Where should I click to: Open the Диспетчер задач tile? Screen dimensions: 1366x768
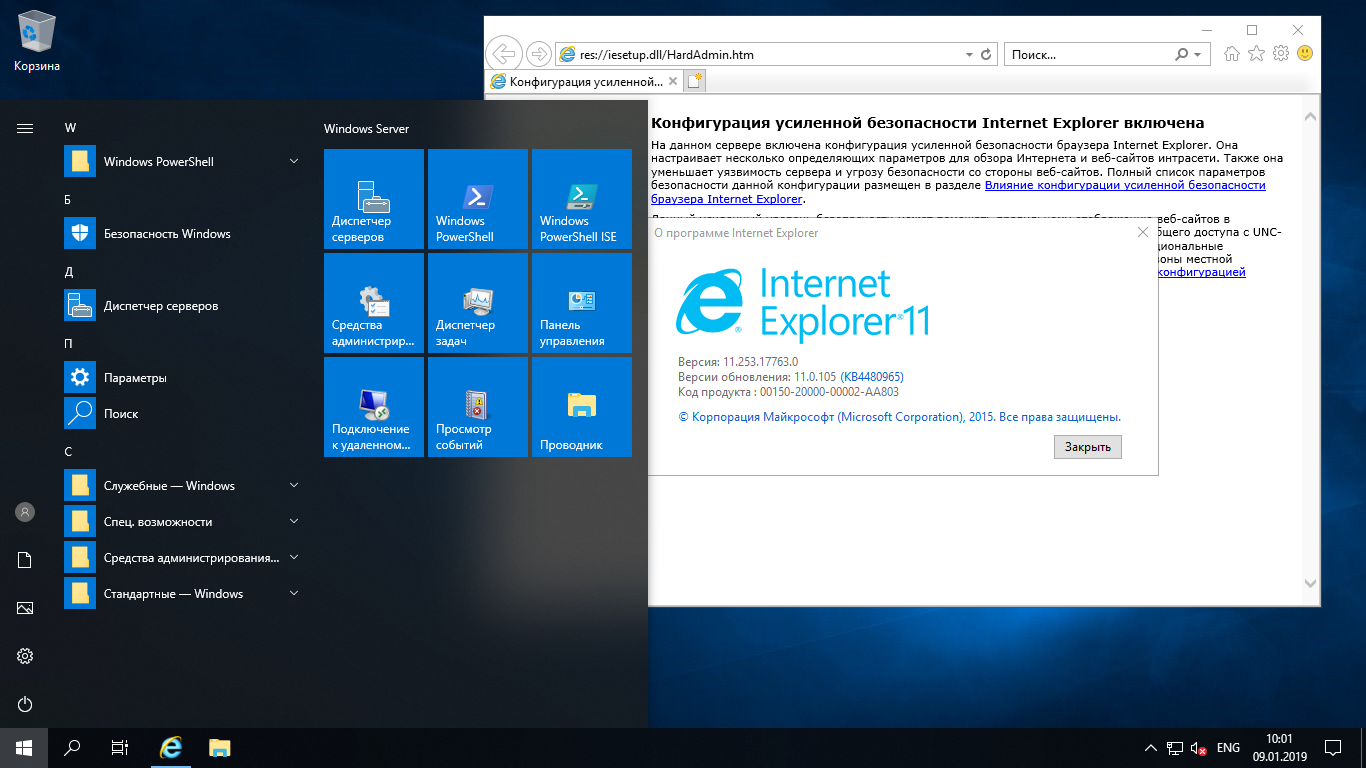click(x=478, y=303)
